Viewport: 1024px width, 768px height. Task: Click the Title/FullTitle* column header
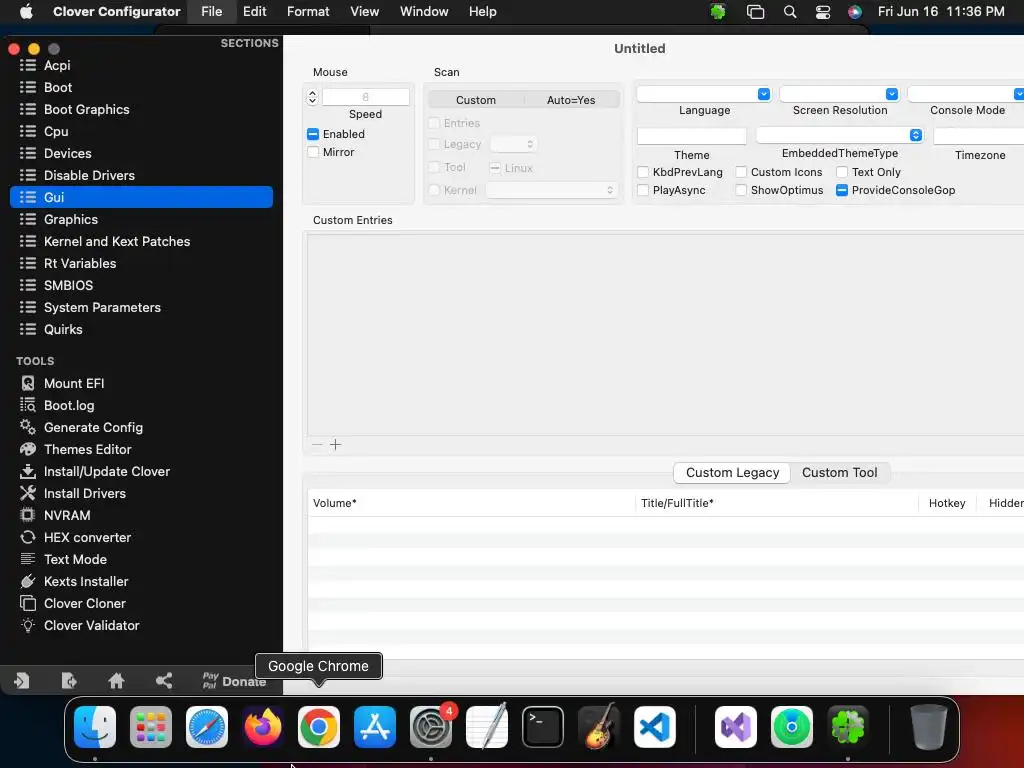coord(776,504)
